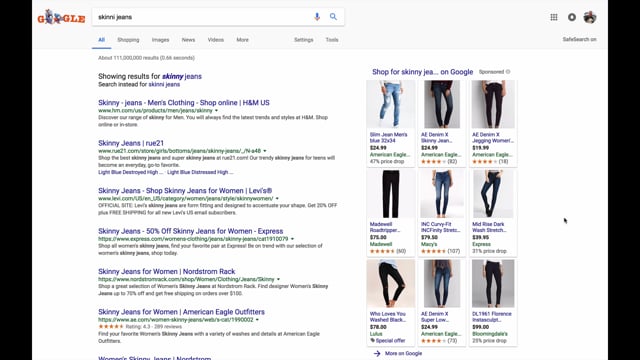Click Mid Rise Dark Wash Stretch title
Screen dimensions: 640x360
click(x=489, y=227)
